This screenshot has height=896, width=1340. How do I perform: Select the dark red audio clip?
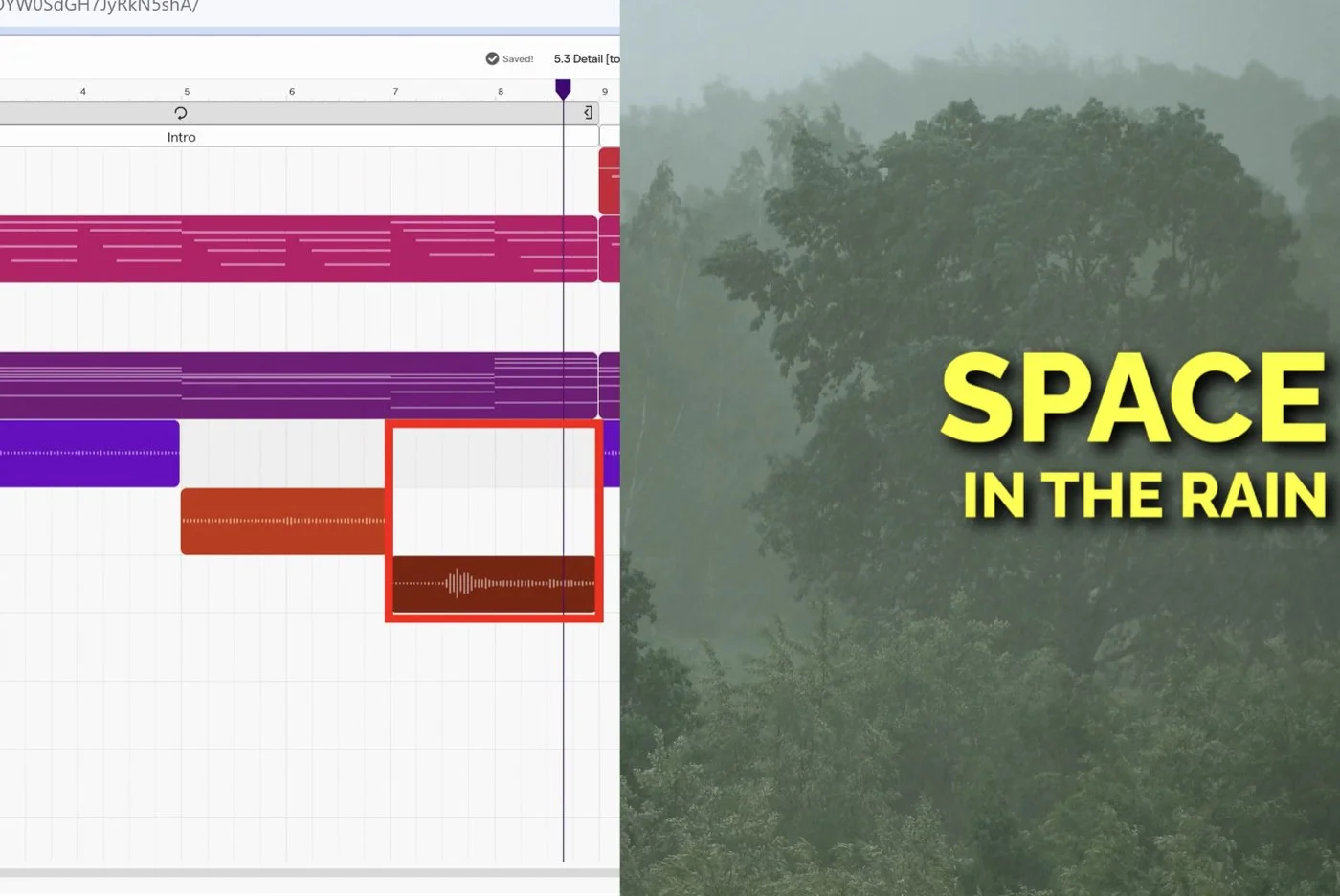(x=494, y=583)
